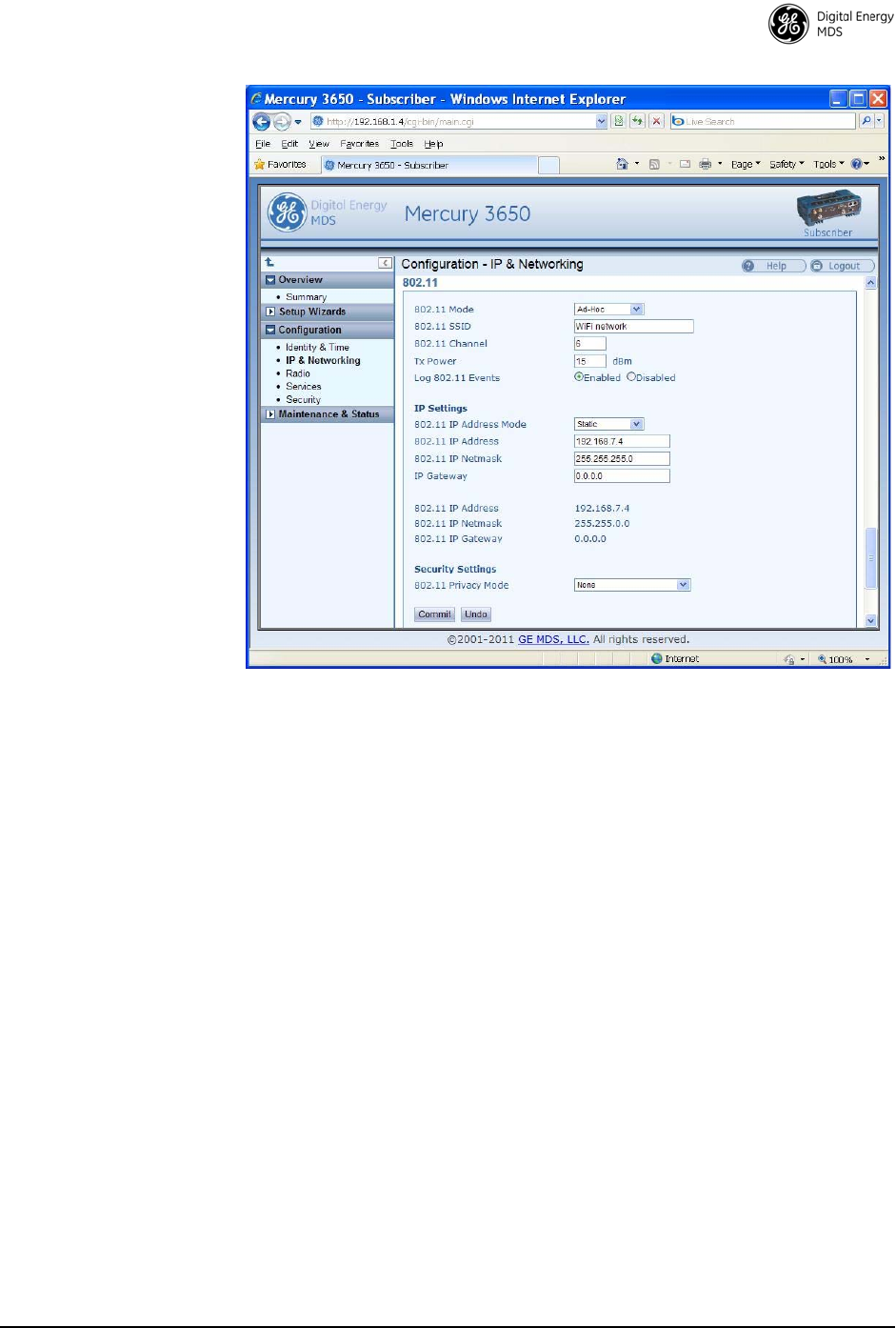The image size is (896, 1328).
Task: Open the 802.11 Mode dropdown
Action: click(x=609, y=309)
